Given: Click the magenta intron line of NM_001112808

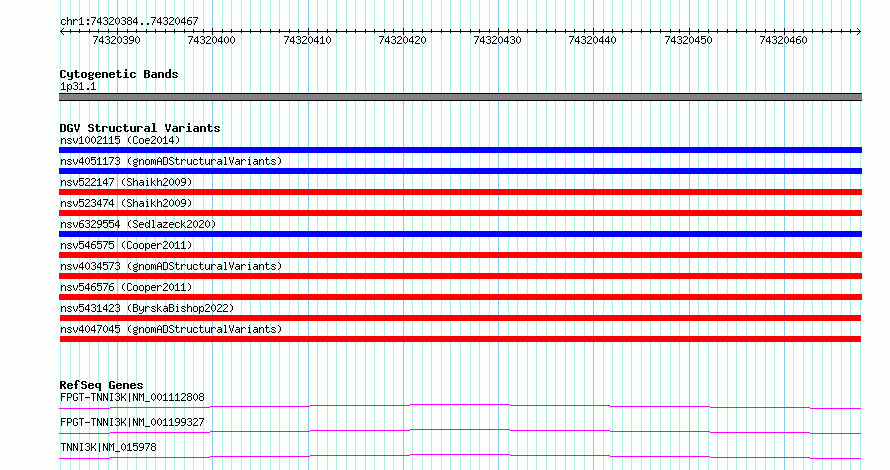Looking at the screenshot, I should pyautogui.click(x=460, y=405).
